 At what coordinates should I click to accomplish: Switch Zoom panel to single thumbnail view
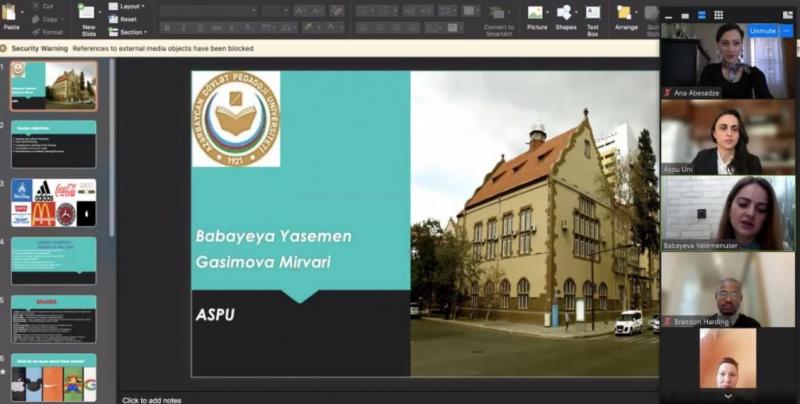pyautogui.click(x=685, y=16)
